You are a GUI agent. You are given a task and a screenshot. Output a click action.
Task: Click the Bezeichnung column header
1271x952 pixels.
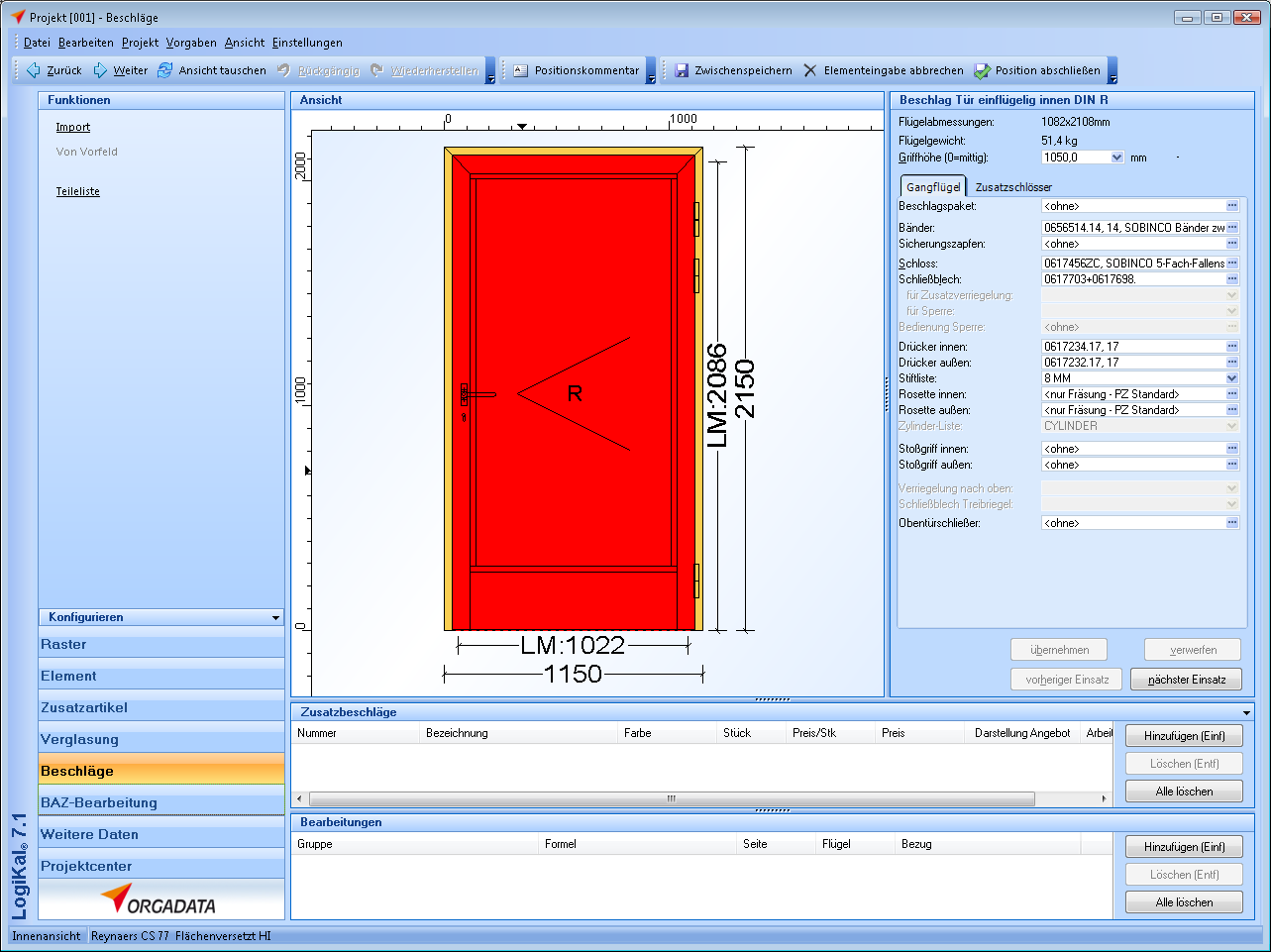click(x=519, y=733)
